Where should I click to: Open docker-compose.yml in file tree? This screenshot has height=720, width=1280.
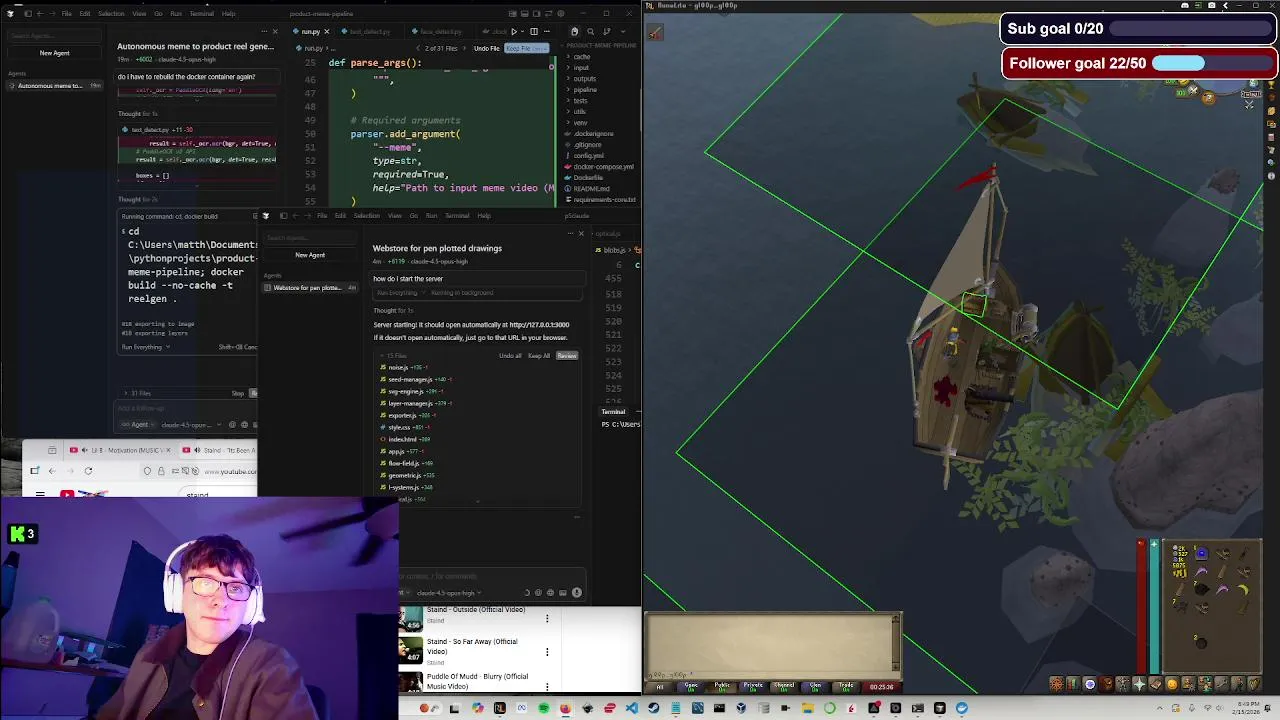(603, 167)
